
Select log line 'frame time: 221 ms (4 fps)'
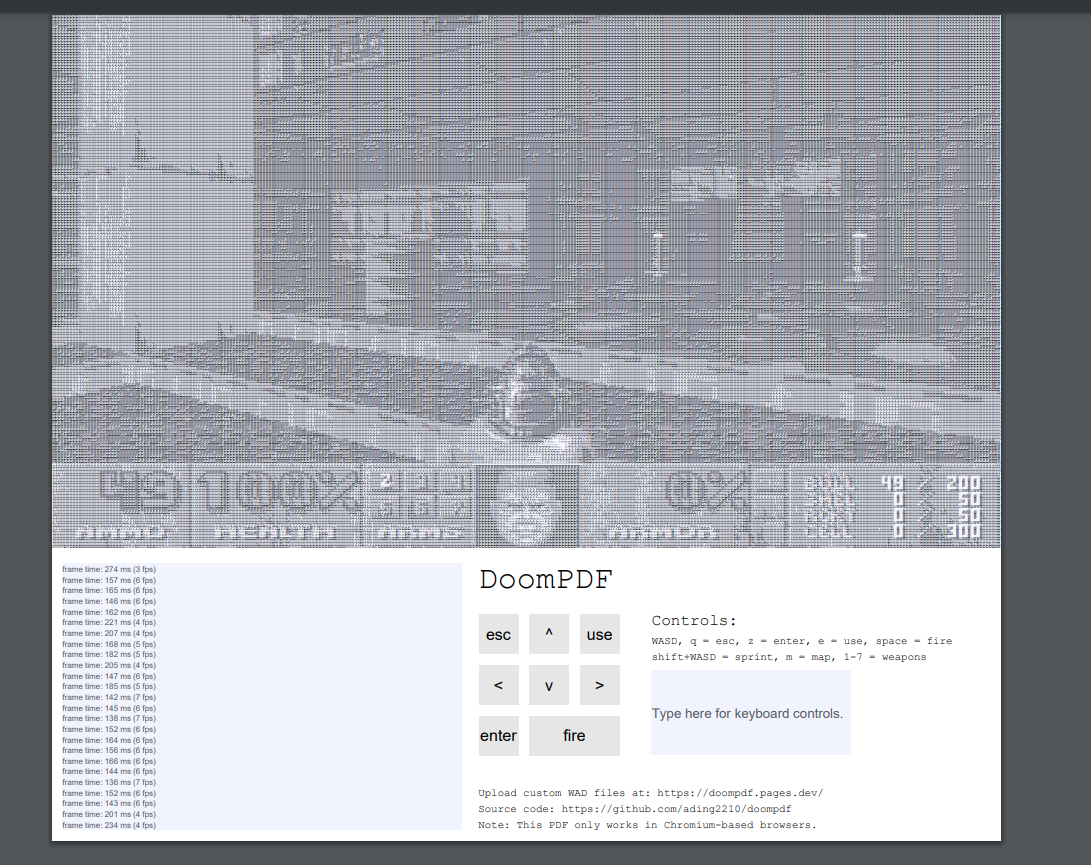(x=109, y=622)
